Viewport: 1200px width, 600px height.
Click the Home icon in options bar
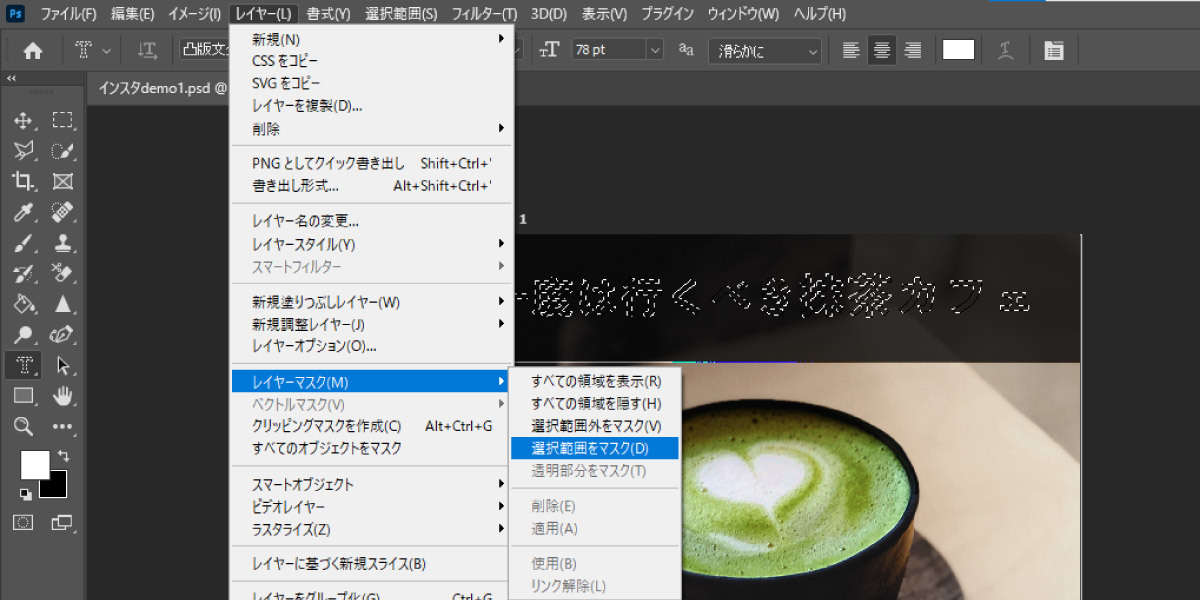[33, 50]
